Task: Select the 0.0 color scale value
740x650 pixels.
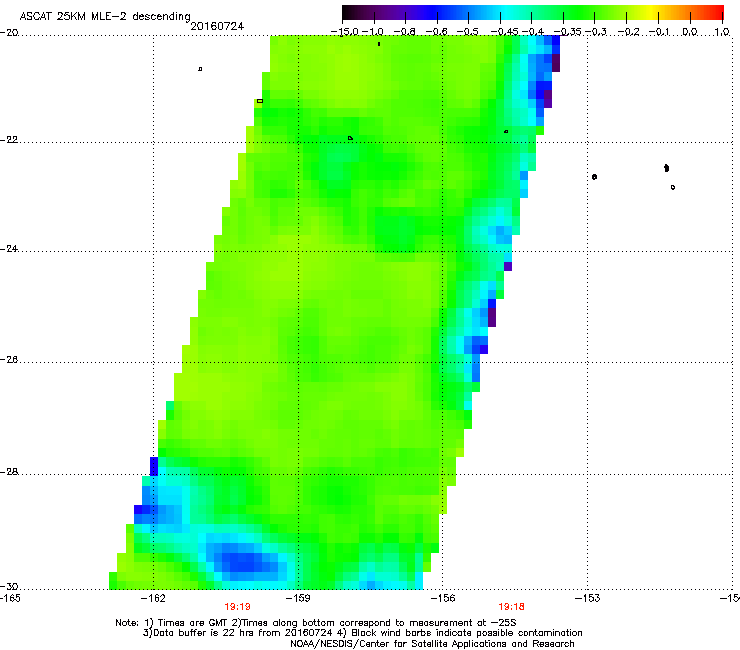Action: pyautogui.click(x=690, y=32)
